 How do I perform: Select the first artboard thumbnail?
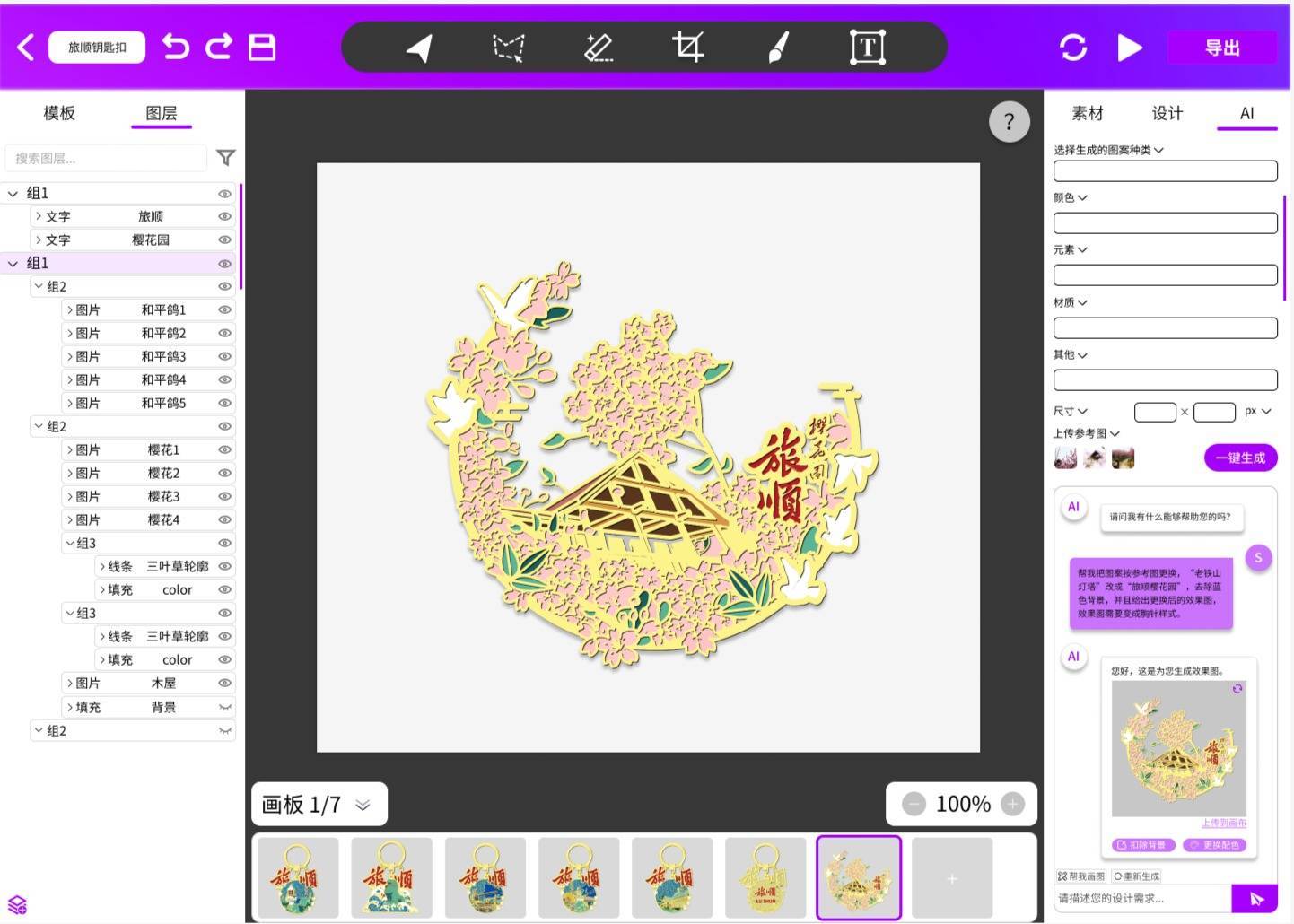coord(298,877)
